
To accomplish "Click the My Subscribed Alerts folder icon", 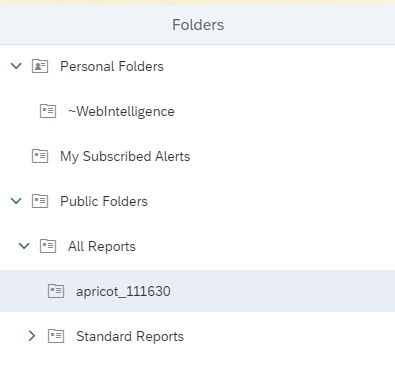I will [40, 156].
